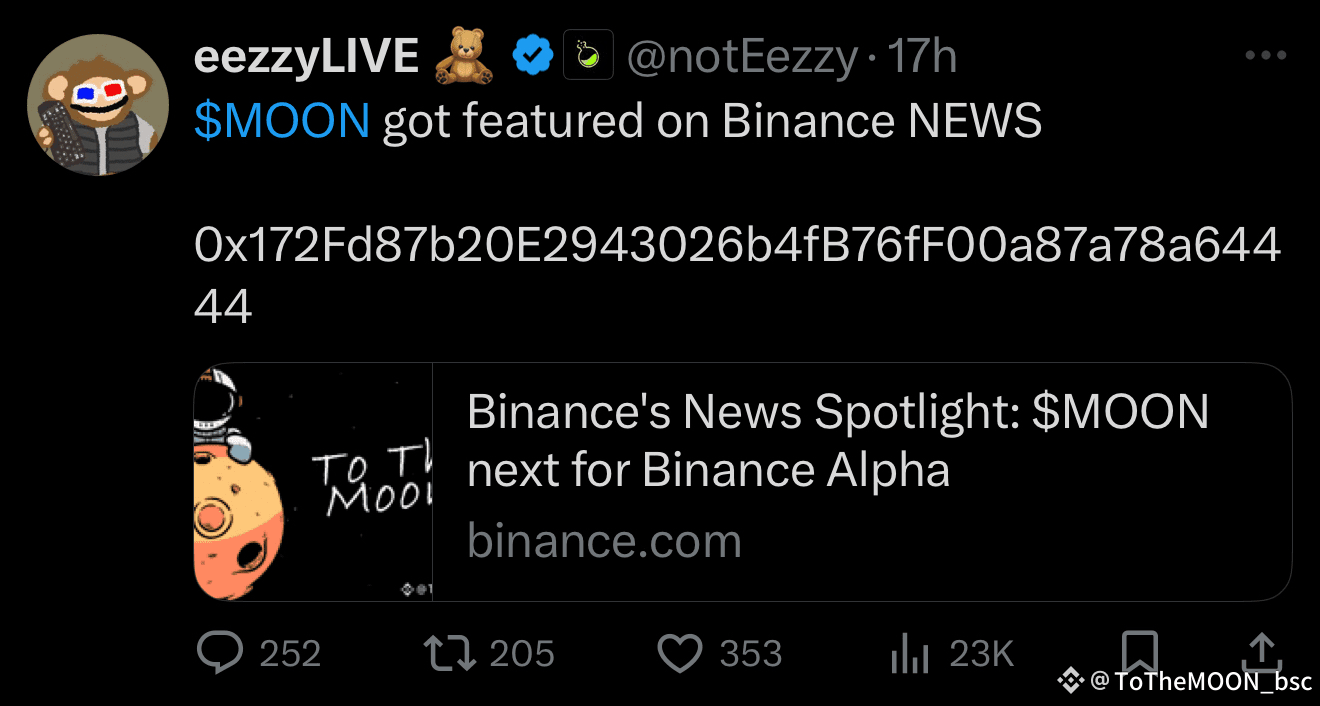This screenshot has width=1320, height=706.
Task: Retweet the post using the repost icon
Action: [449, 653]
